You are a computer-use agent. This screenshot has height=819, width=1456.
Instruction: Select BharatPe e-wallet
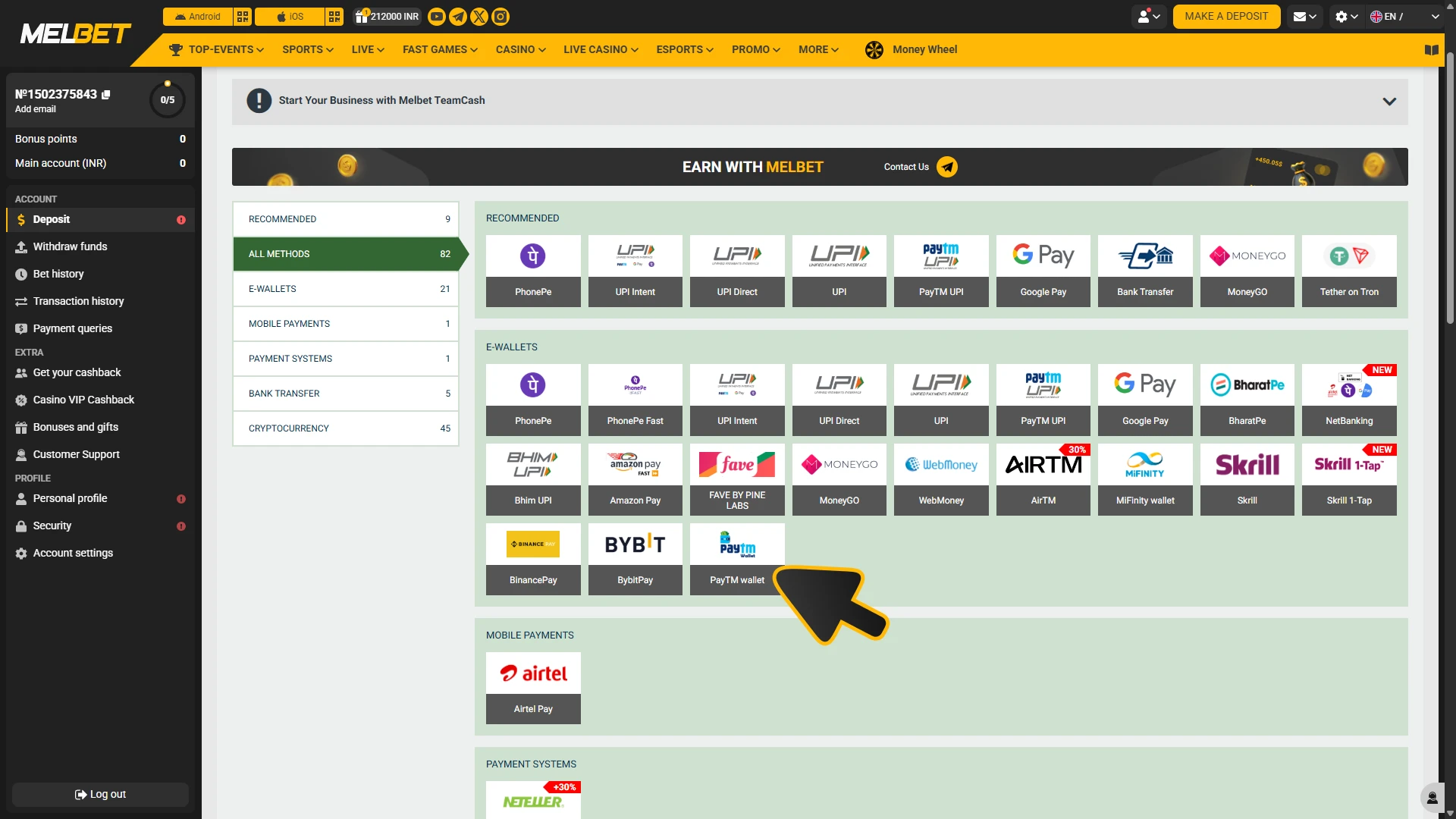point(1247,400)
